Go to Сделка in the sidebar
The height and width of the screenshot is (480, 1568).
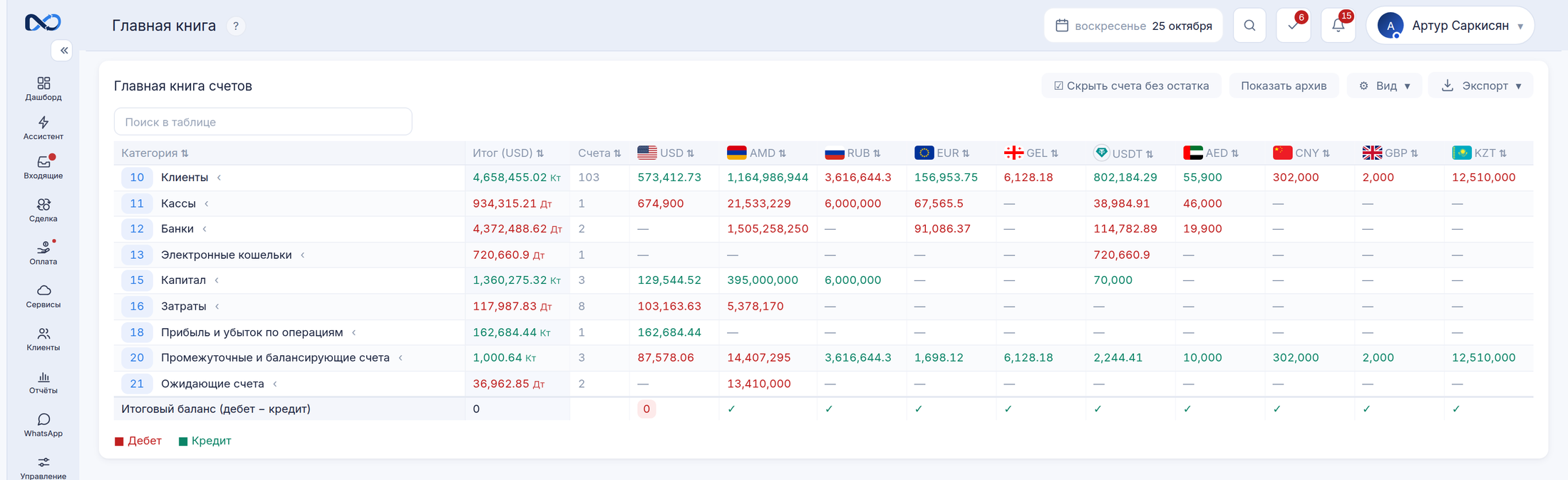(x=43, y=210)
